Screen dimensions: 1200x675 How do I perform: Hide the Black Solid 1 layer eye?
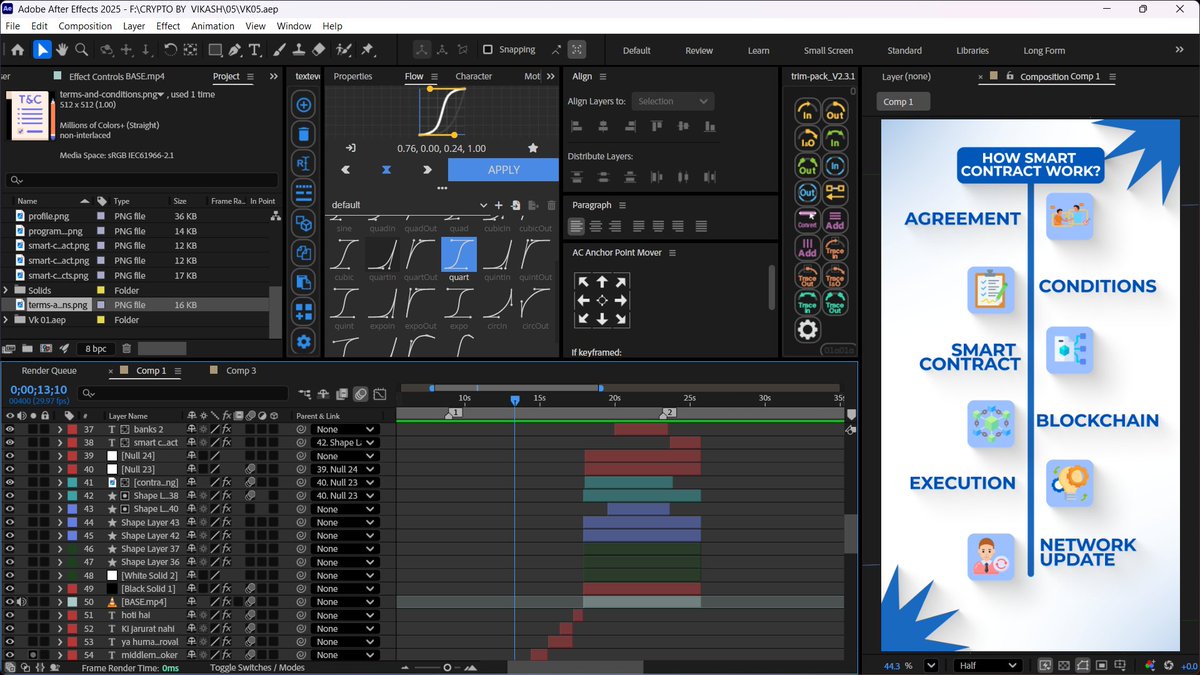point(10,589)
